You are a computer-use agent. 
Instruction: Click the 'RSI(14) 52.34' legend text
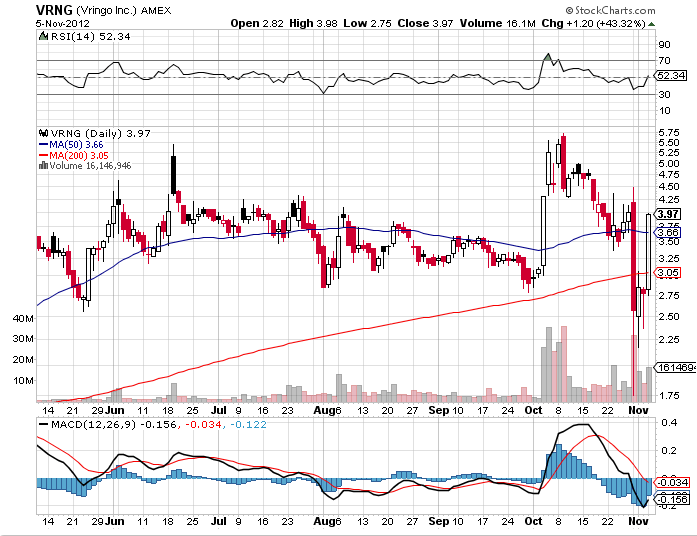pyautogui.click(x=91, y=36)
